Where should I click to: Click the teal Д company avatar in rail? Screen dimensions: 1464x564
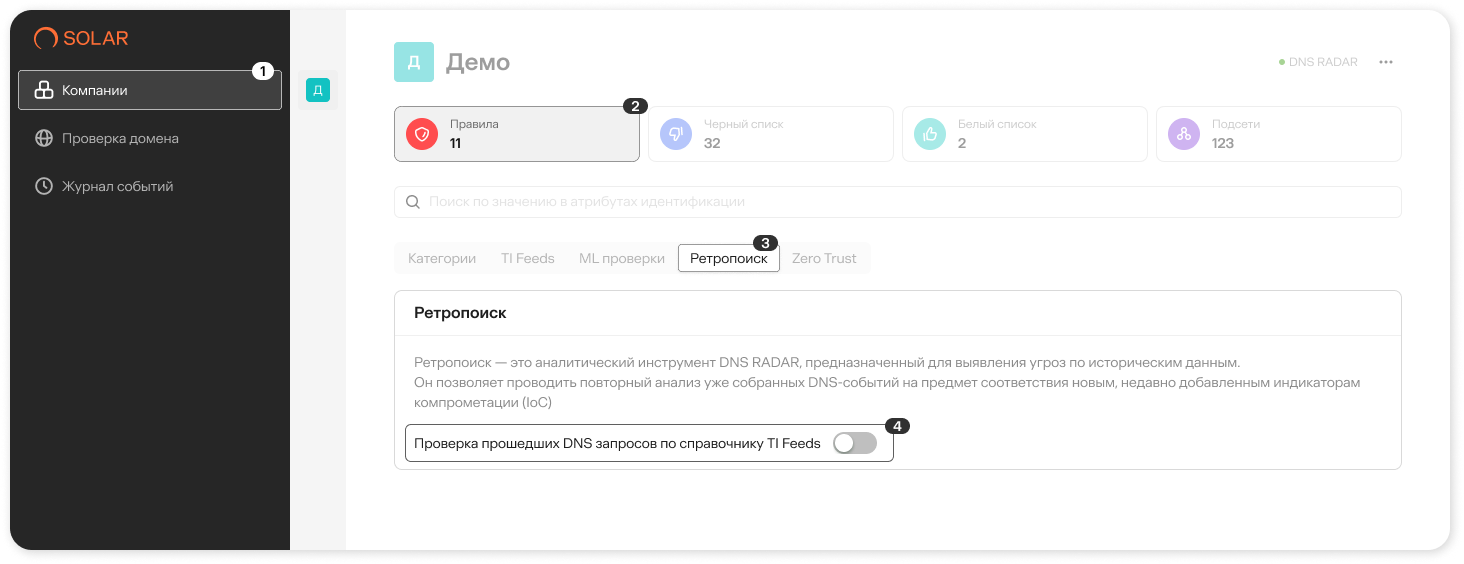click(x=318, y=91)
